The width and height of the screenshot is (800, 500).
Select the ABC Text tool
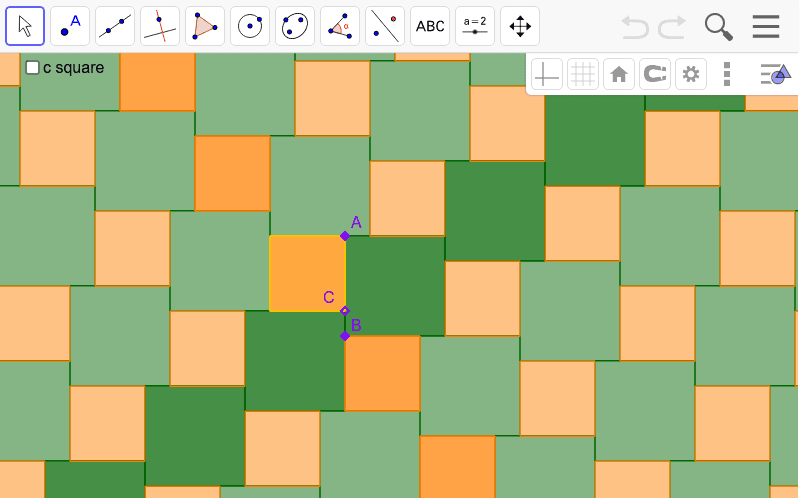[x=430, y=26]
